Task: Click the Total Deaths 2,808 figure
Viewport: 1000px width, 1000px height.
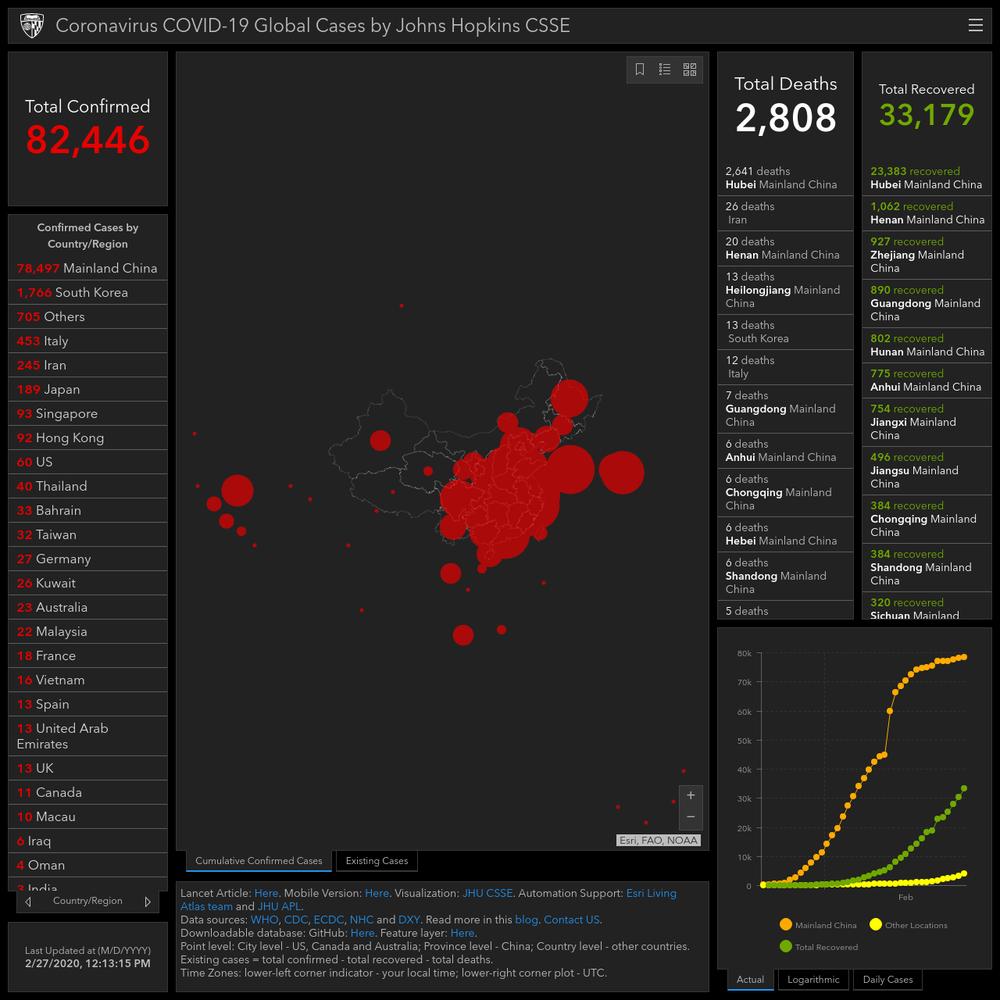Action: coord(786,118)
